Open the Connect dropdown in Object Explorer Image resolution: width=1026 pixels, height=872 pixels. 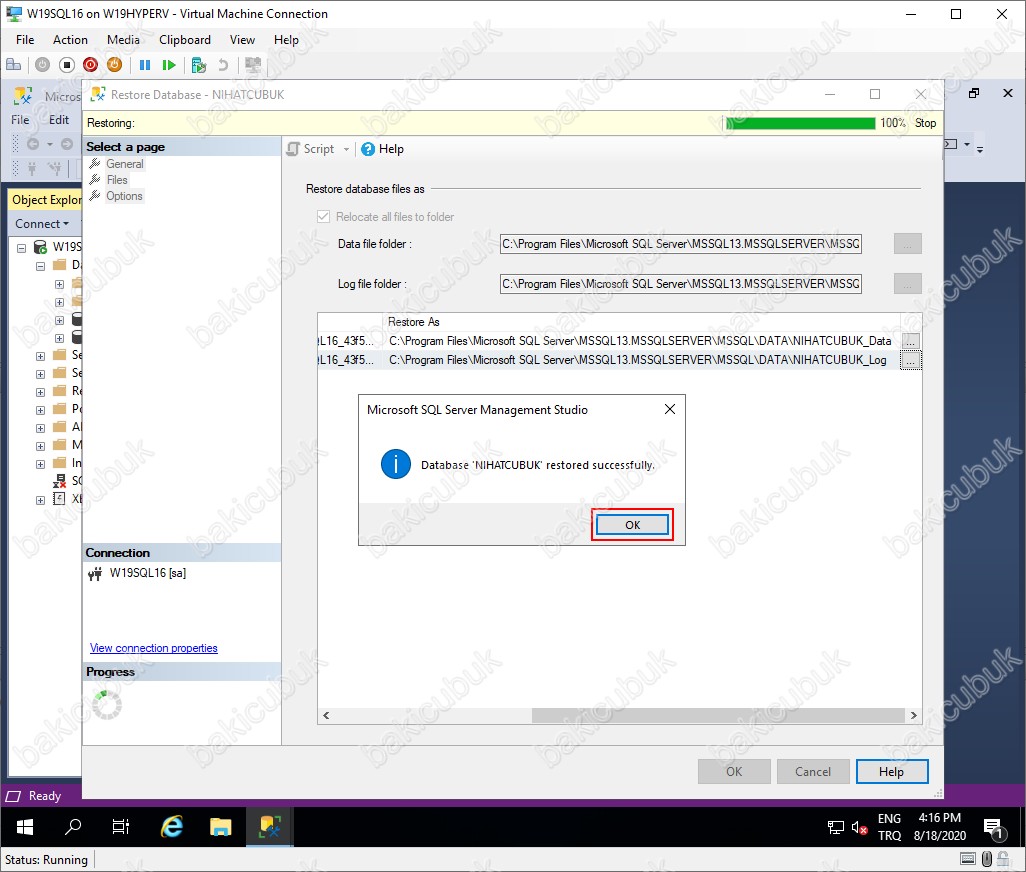(41, 224)
